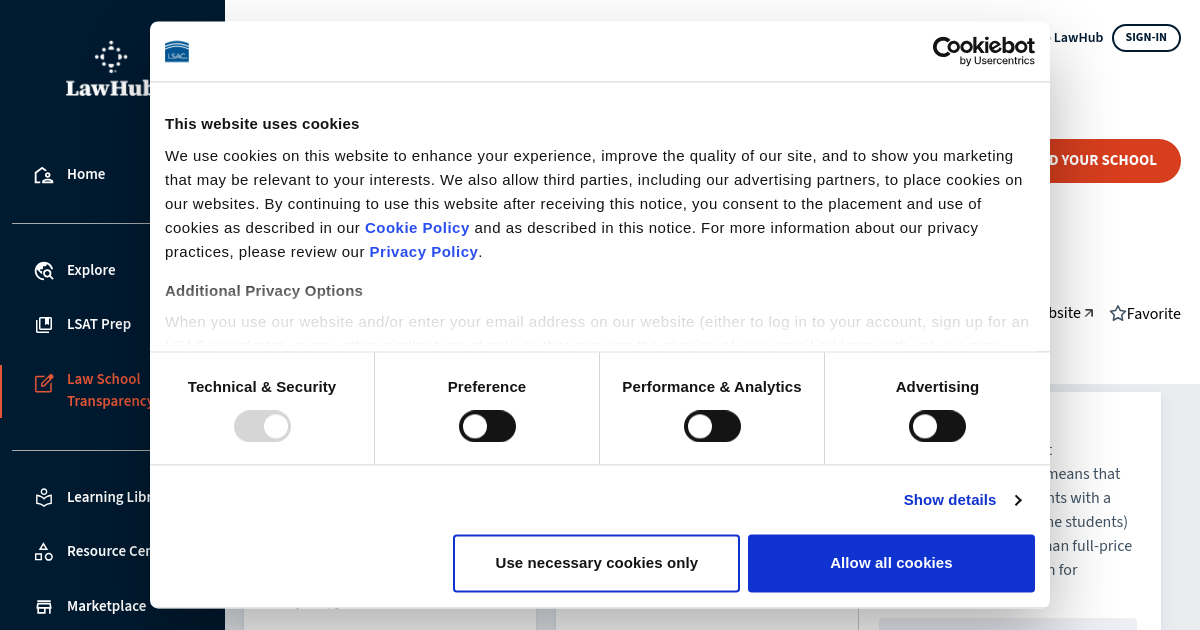The image size is (1200, 630).
Task: Expand Show details chevron
Action: click(x=1018, y=500)
